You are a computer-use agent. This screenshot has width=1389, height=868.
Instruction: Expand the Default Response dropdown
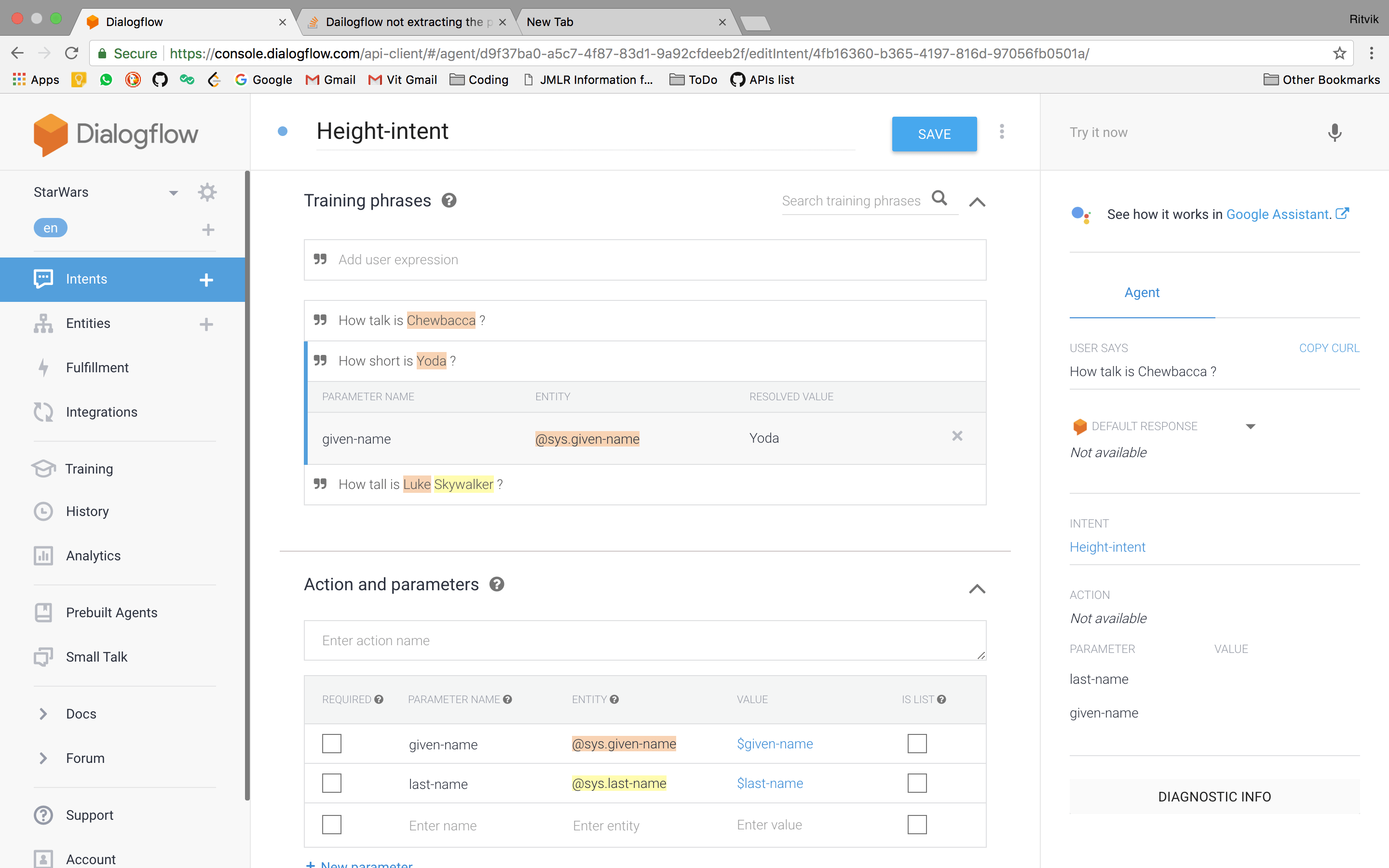pos(1251,426)
